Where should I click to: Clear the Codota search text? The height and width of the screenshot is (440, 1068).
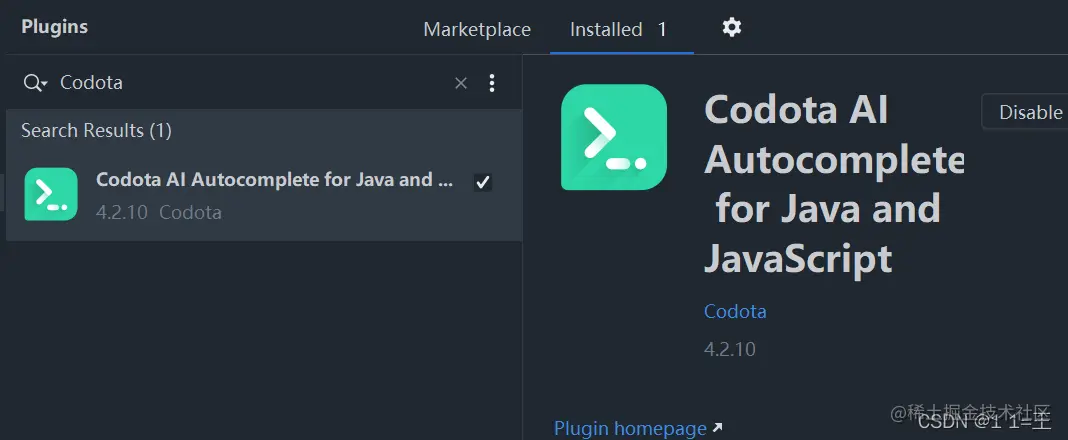pyautogui.click(x=461, y=83)
